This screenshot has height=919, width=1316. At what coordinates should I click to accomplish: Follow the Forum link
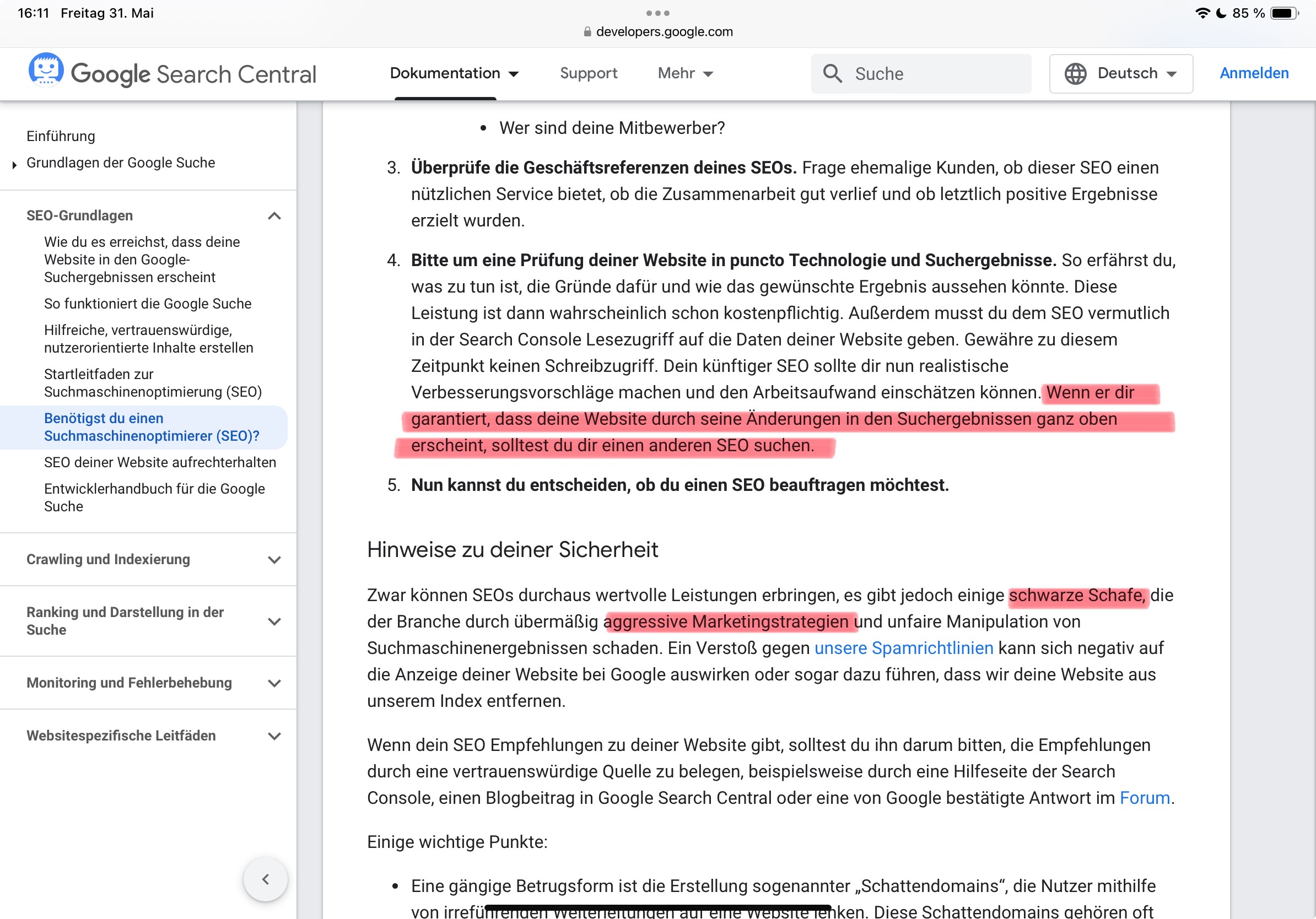pos(1144,798)
